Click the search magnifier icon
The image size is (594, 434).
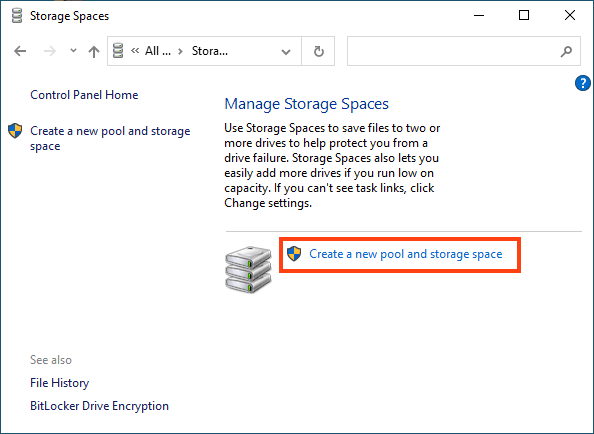(x=566, y=51)
